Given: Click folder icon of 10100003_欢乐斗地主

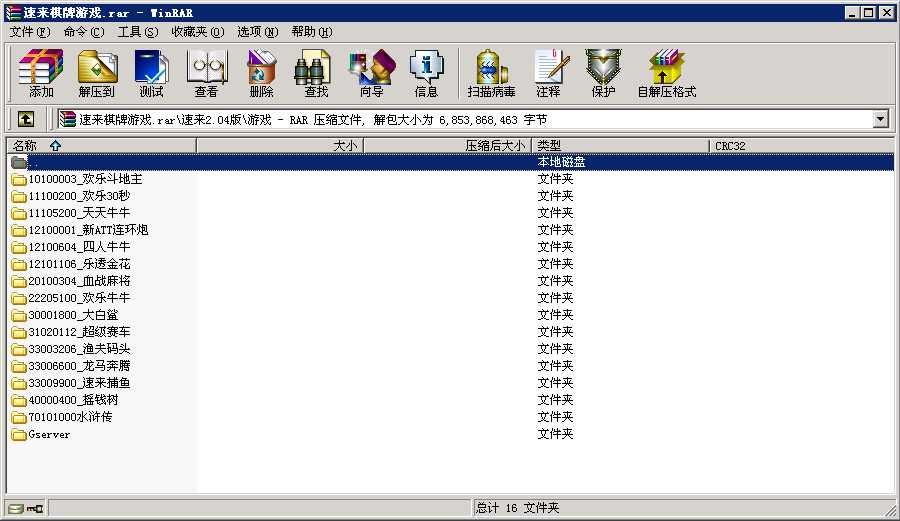Looking at the screenshot, I should tap(19, 180).
